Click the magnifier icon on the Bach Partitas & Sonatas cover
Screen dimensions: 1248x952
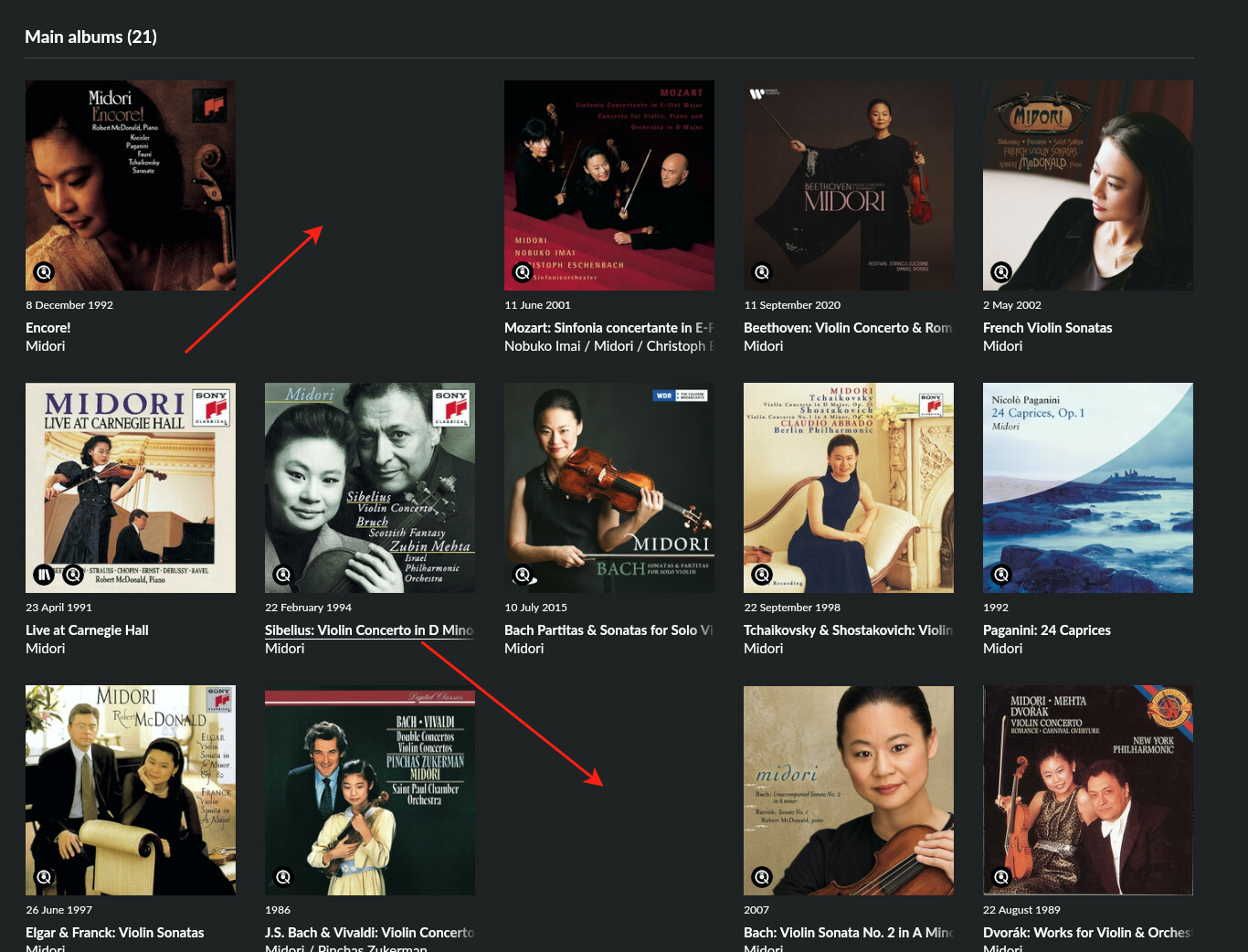523,575
